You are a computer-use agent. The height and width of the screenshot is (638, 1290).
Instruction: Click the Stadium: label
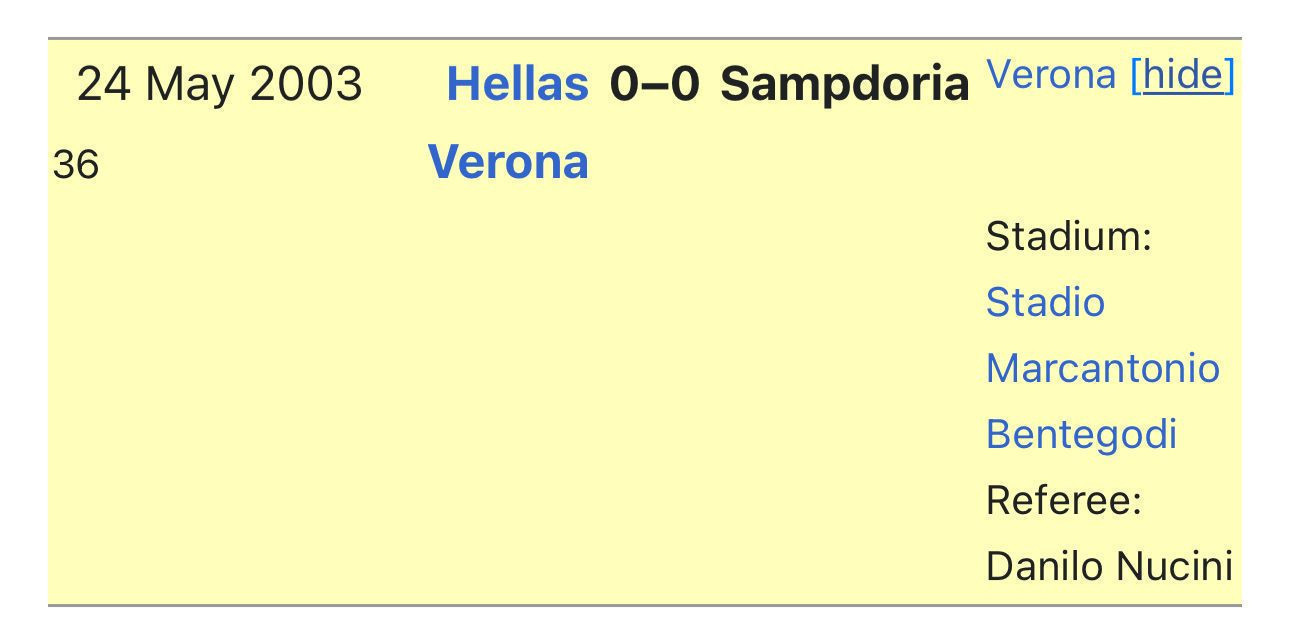[x=1069, y=237]
